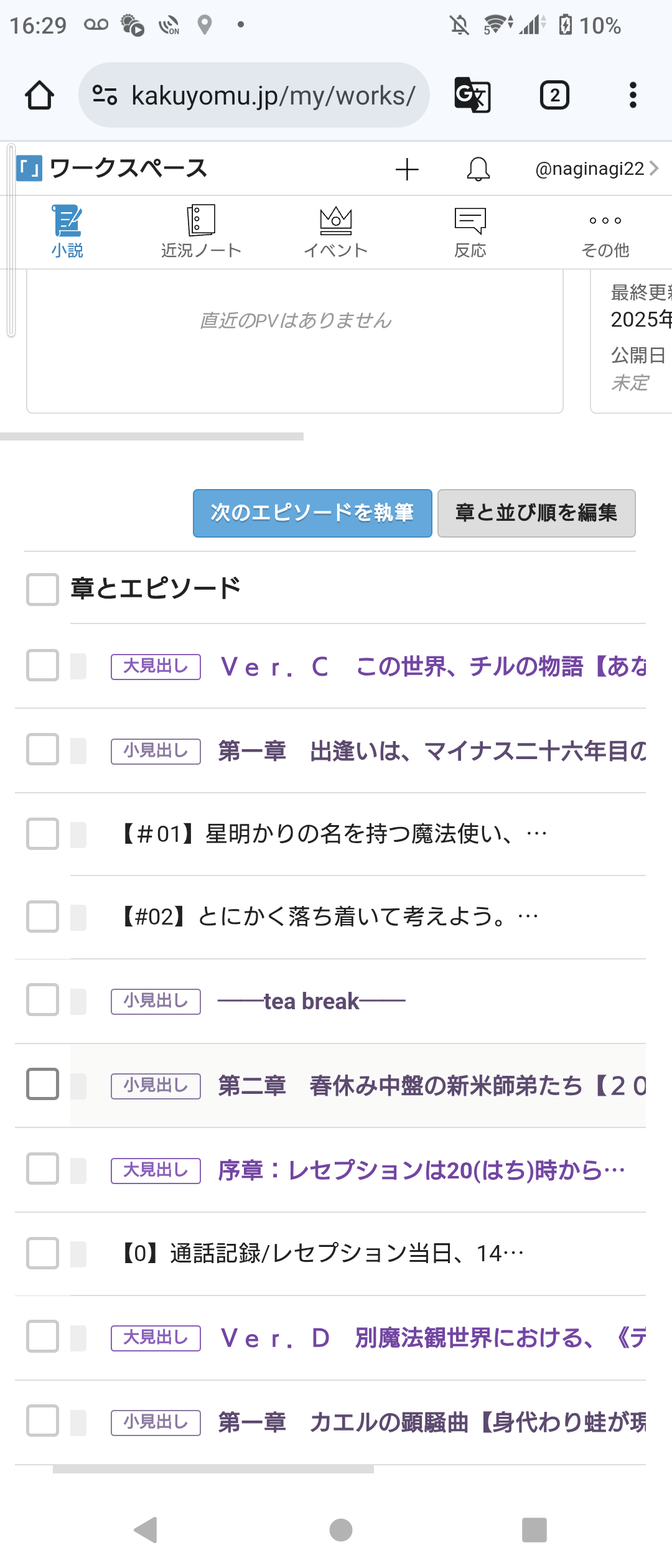Open the Google Translate icon
This screenshot has height=1568, width=672.
pyautogui.click(x=472, y=95)
